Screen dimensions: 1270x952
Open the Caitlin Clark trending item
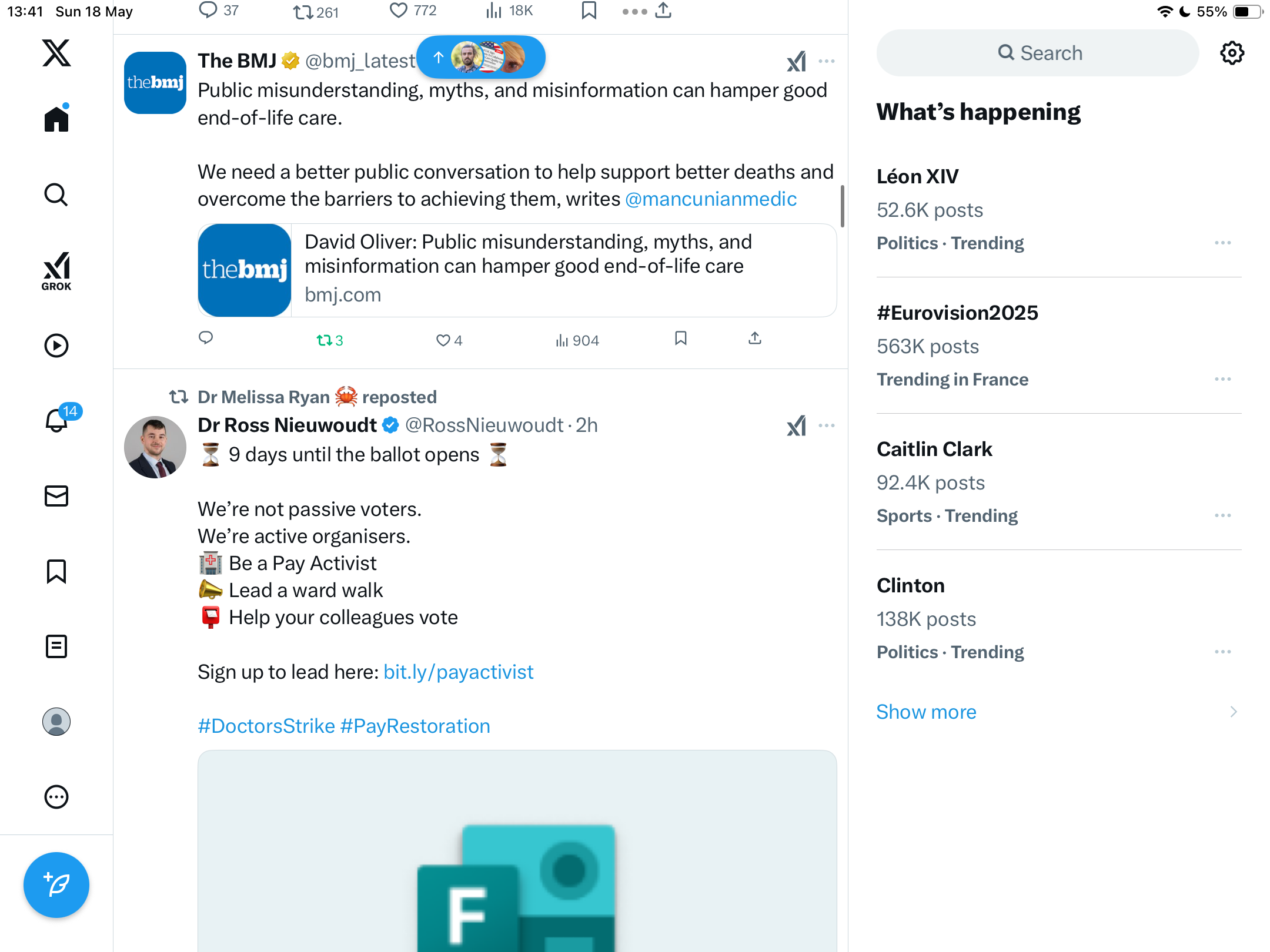(1059, 482)
